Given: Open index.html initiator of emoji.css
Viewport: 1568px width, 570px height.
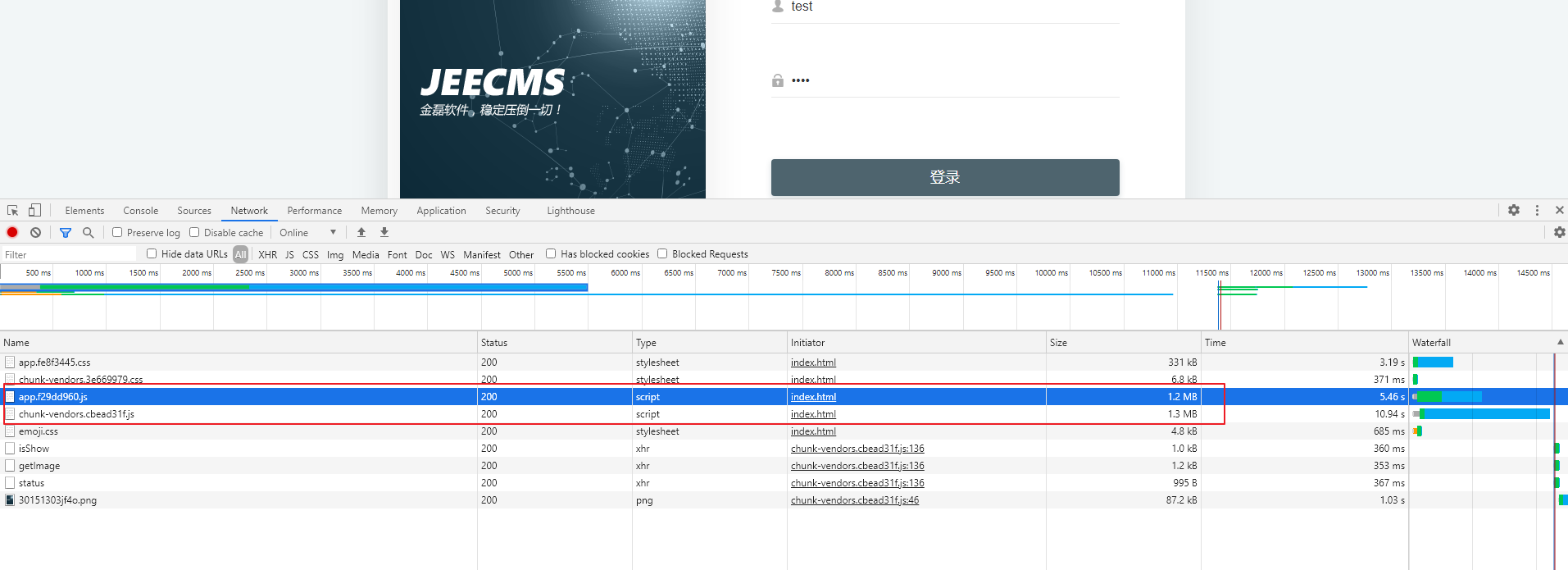Looking at the screenshot, I should click(813, 431).
